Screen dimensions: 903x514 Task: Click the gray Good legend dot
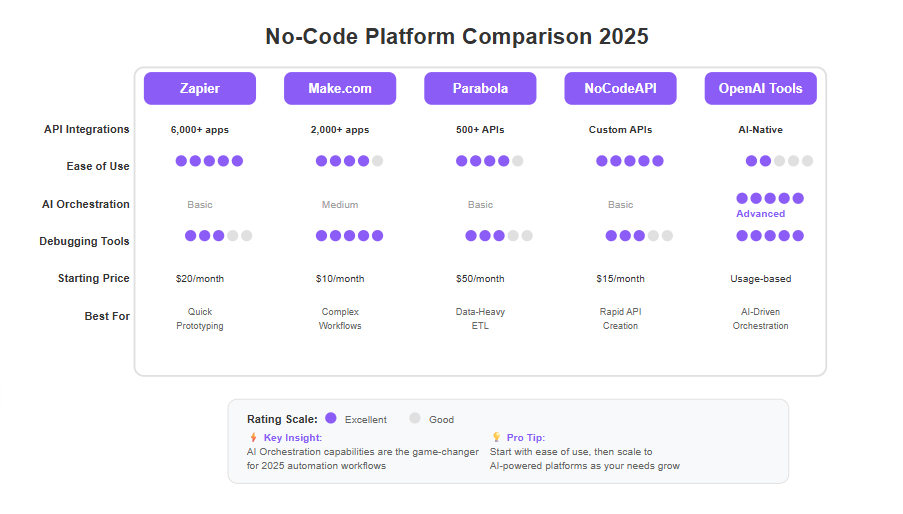tap(415, 418)
